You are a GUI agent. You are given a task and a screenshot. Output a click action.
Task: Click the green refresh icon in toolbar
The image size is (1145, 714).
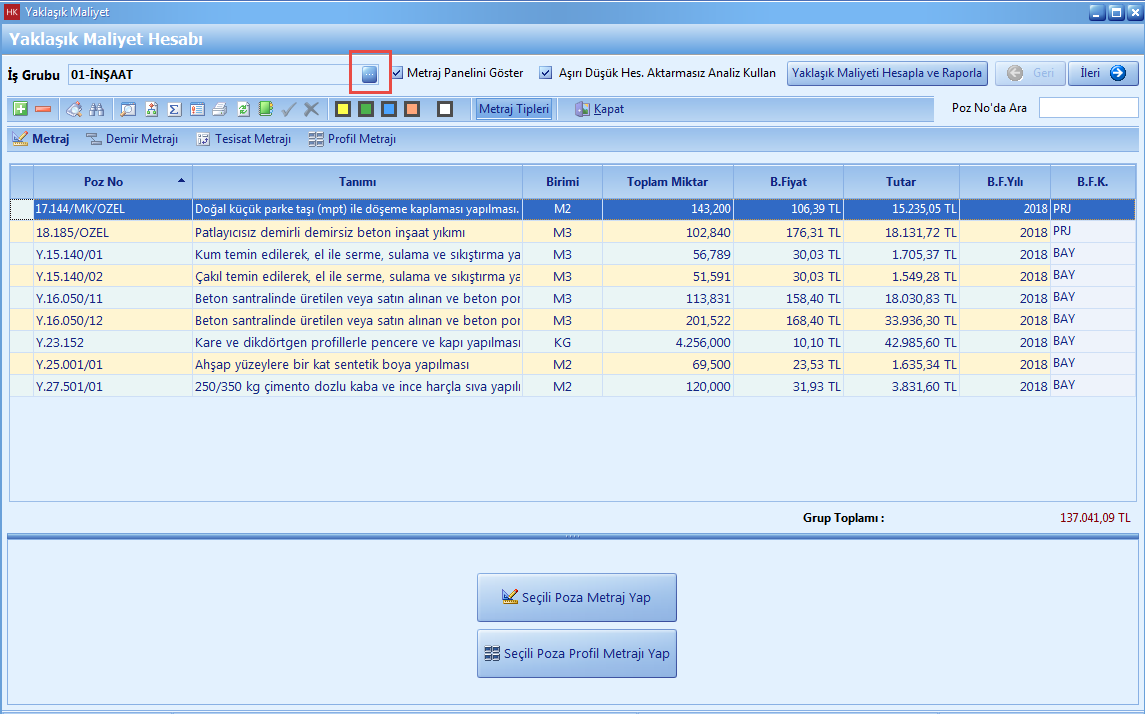[243, 109]
